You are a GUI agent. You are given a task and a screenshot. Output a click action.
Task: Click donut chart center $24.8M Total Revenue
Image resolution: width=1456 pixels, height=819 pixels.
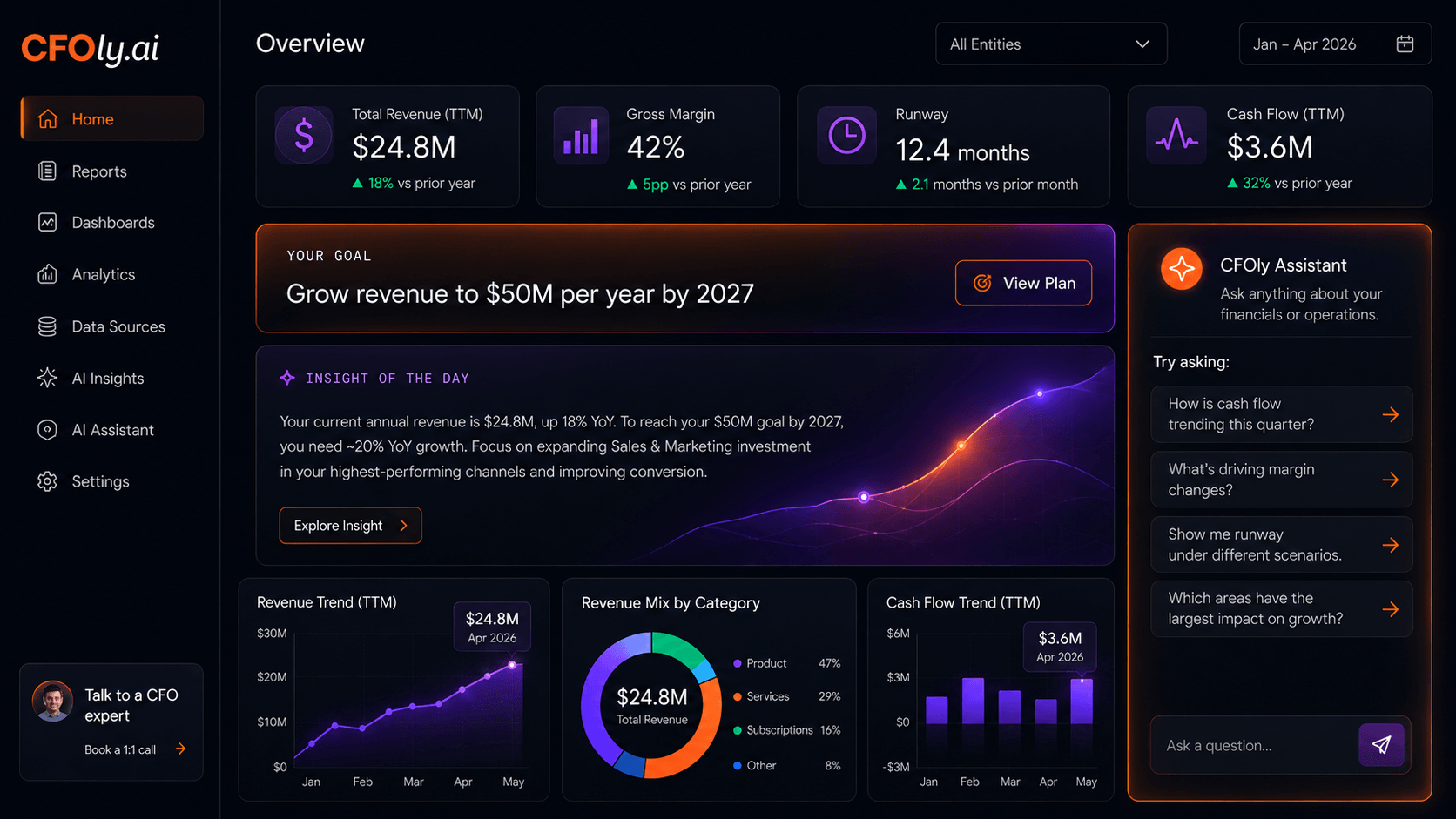pos(652,705)
